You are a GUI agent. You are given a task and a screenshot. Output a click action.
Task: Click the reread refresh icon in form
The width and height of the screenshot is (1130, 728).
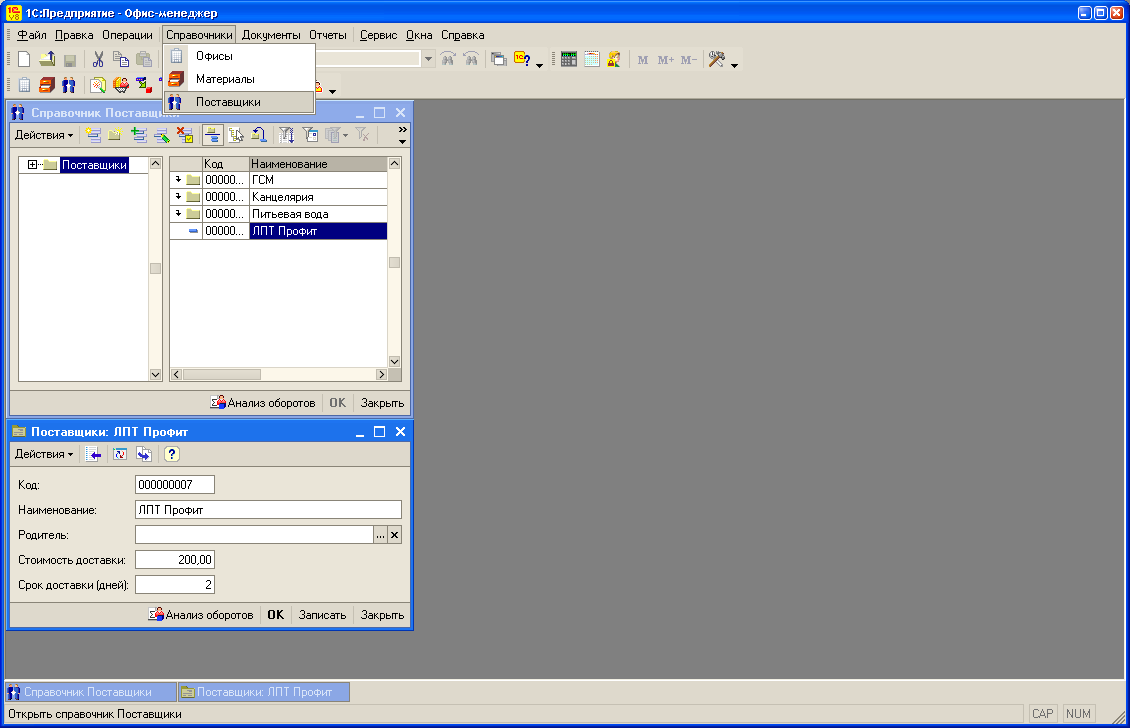pos(120,454)
